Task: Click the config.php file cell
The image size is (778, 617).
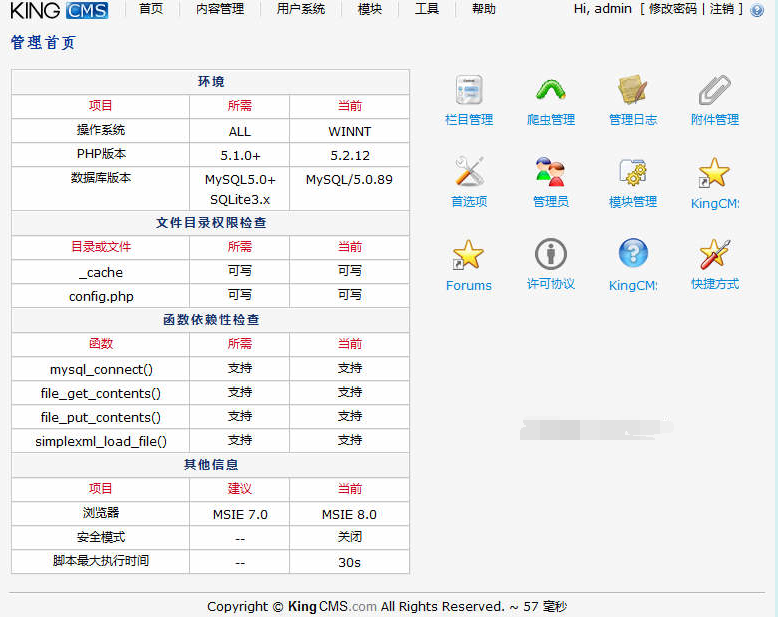Action: [101, 297]
